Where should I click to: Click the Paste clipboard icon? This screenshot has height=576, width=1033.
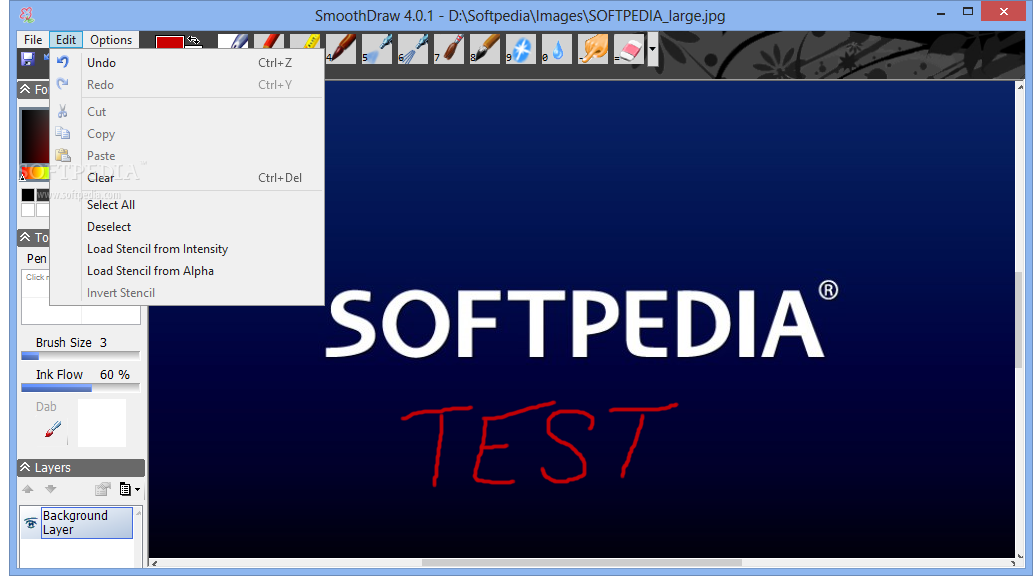63,156
